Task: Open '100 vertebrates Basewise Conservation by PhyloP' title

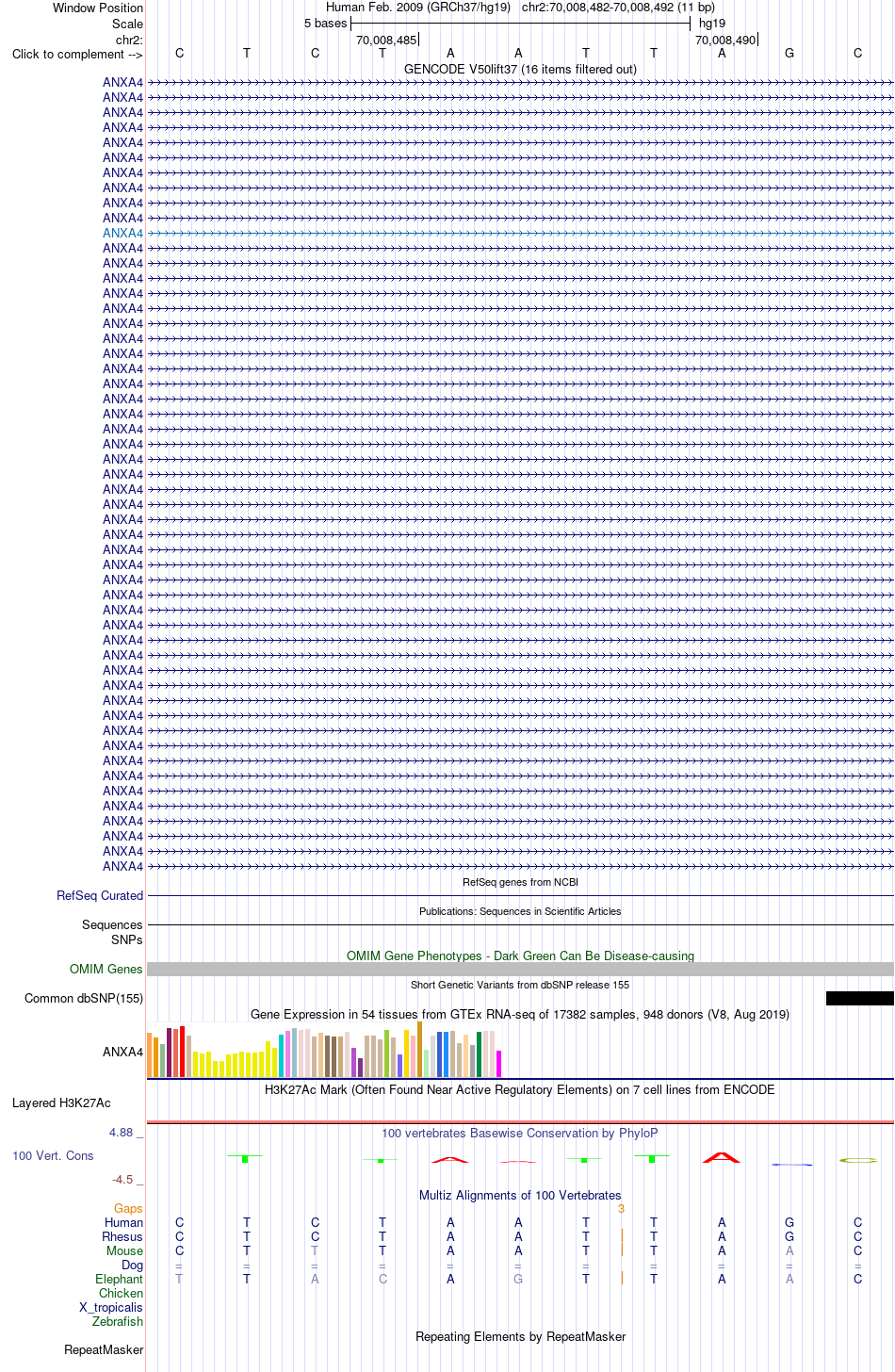Action: pos(520,1134)
